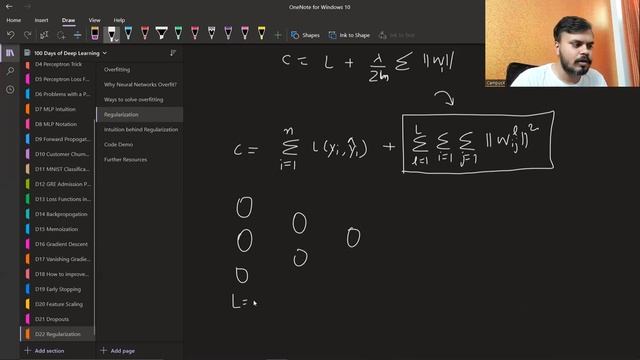Open section D17 Vanishing Gradie...
The image size is (640, 360).
58,259
